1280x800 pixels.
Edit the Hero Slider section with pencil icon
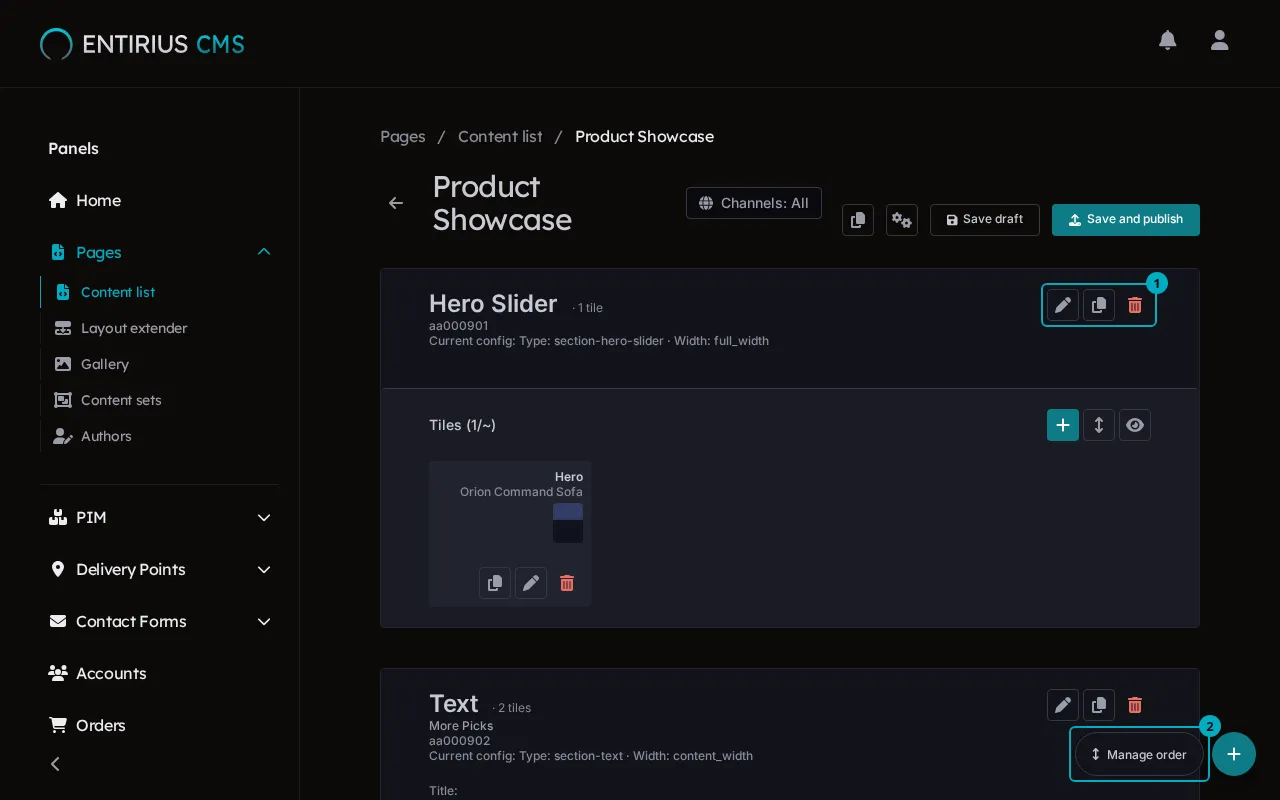click(x=1063, y=305)
